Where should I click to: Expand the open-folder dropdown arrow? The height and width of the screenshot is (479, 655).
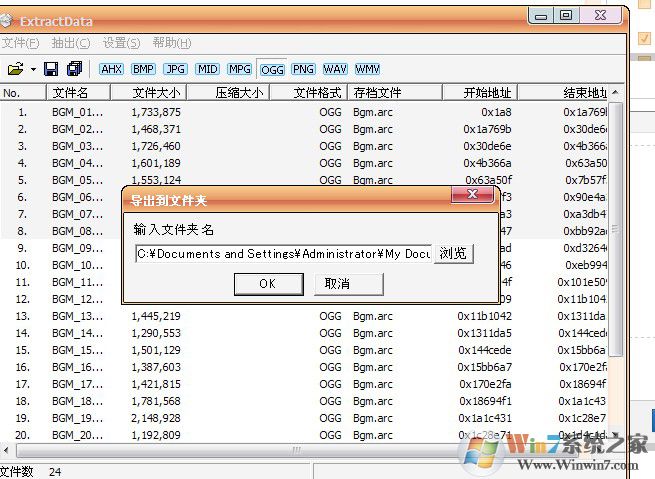coord(33,69)
